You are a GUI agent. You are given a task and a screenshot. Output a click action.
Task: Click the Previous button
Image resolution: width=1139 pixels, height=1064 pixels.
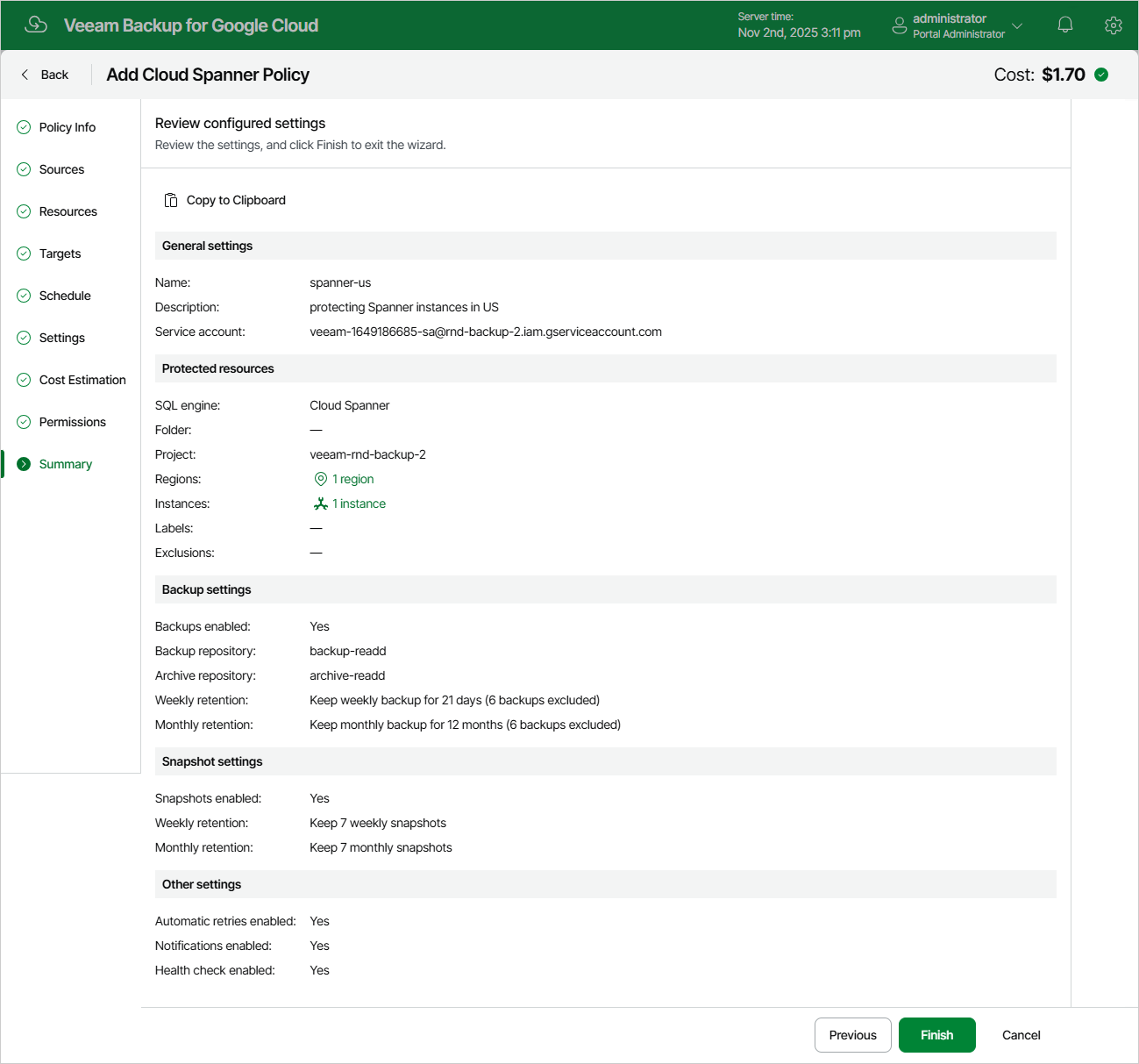coord(853,1035)
